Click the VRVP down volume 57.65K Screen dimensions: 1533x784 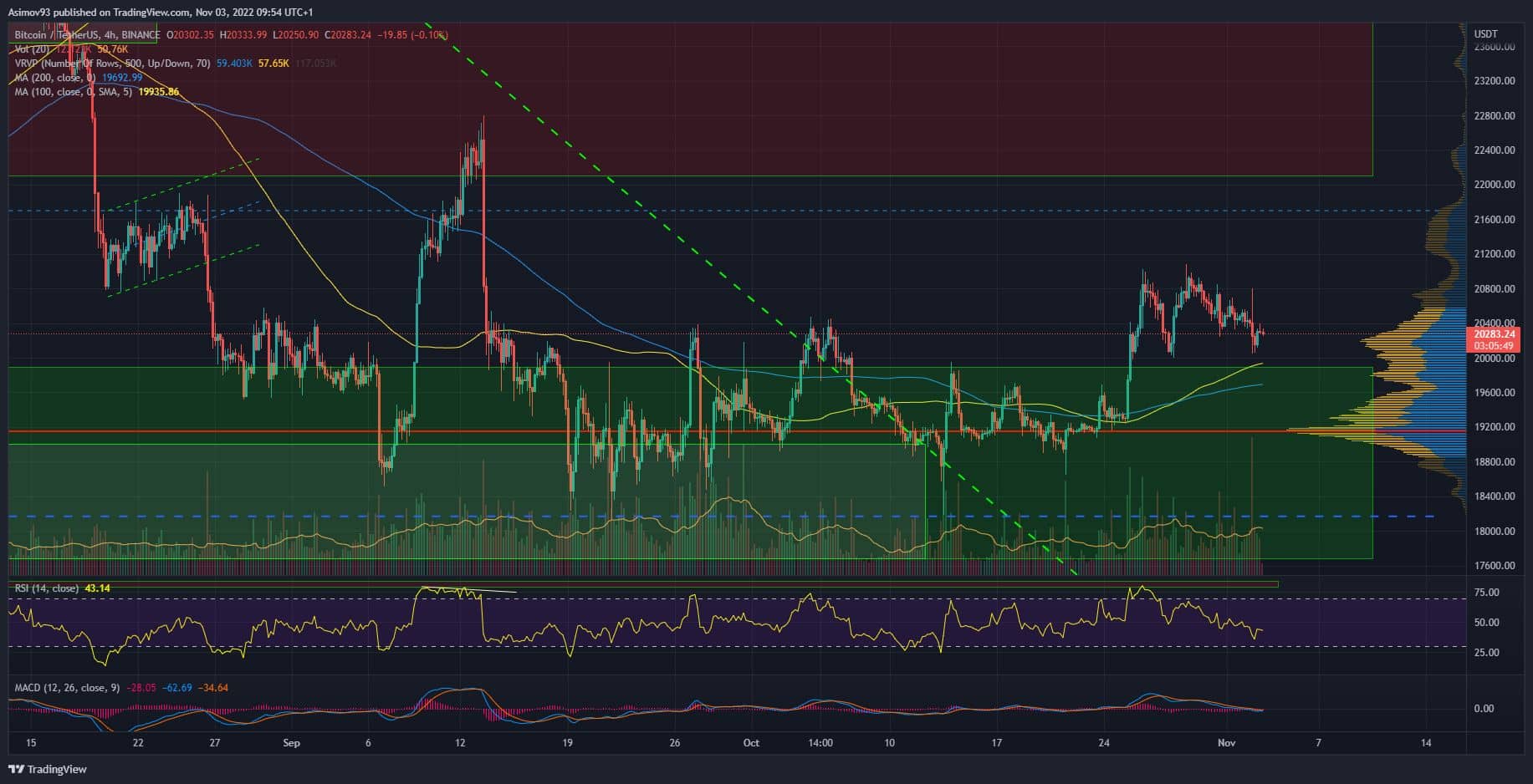click(x=273, y=64)
